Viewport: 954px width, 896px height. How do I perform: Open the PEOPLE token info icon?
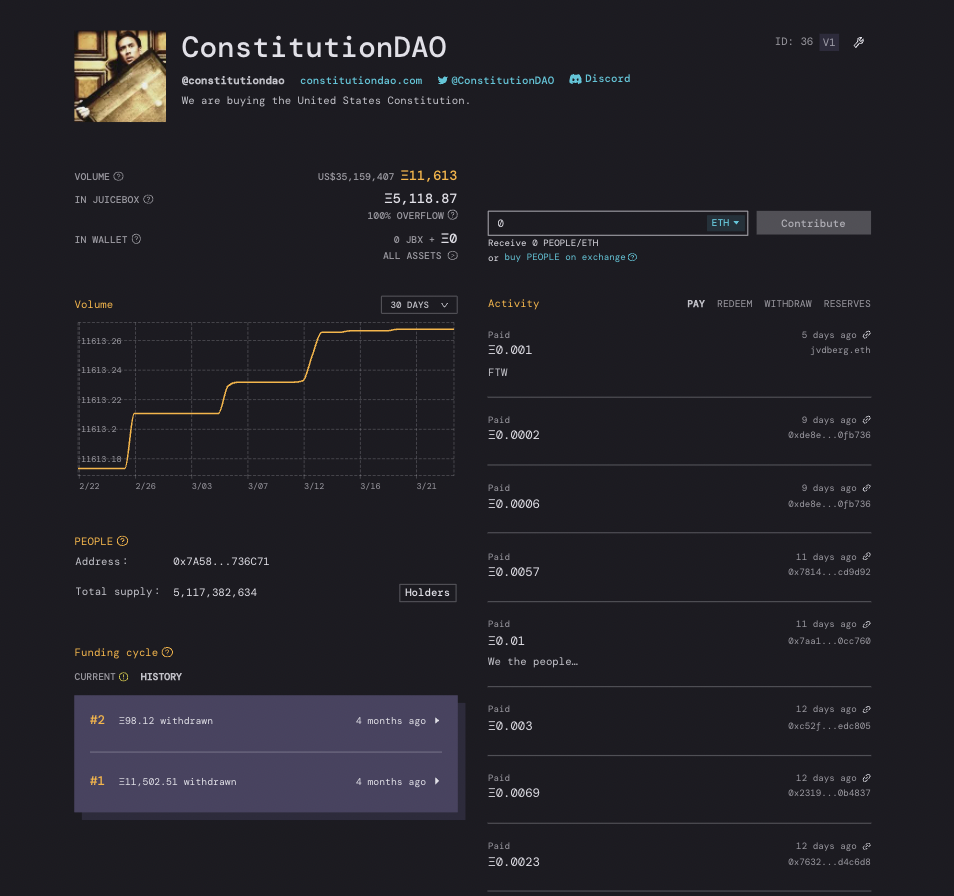click(x=122, y=541)
